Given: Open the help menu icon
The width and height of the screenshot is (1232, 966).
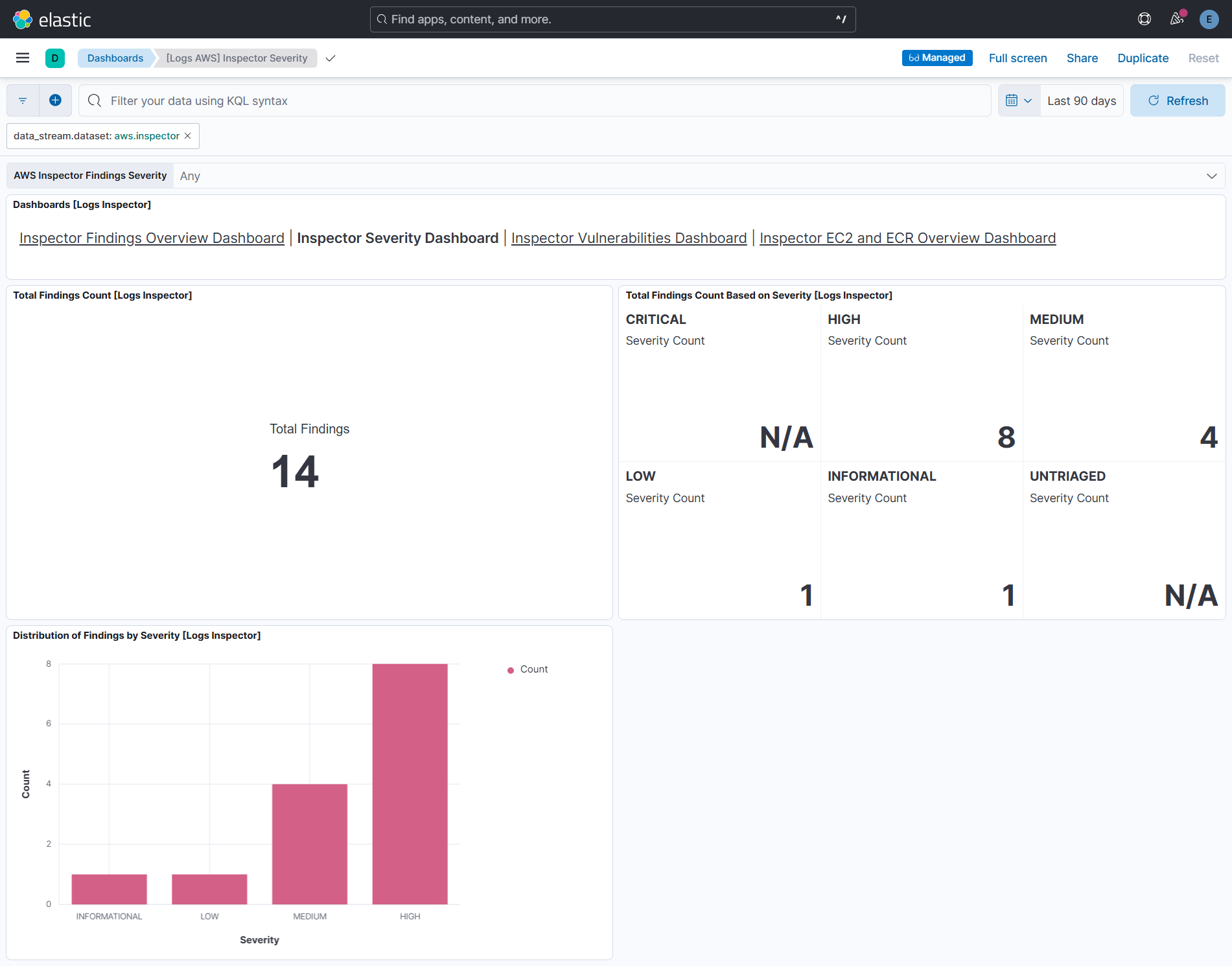Looking at the screenshot, I should [x=1144, y=19].
